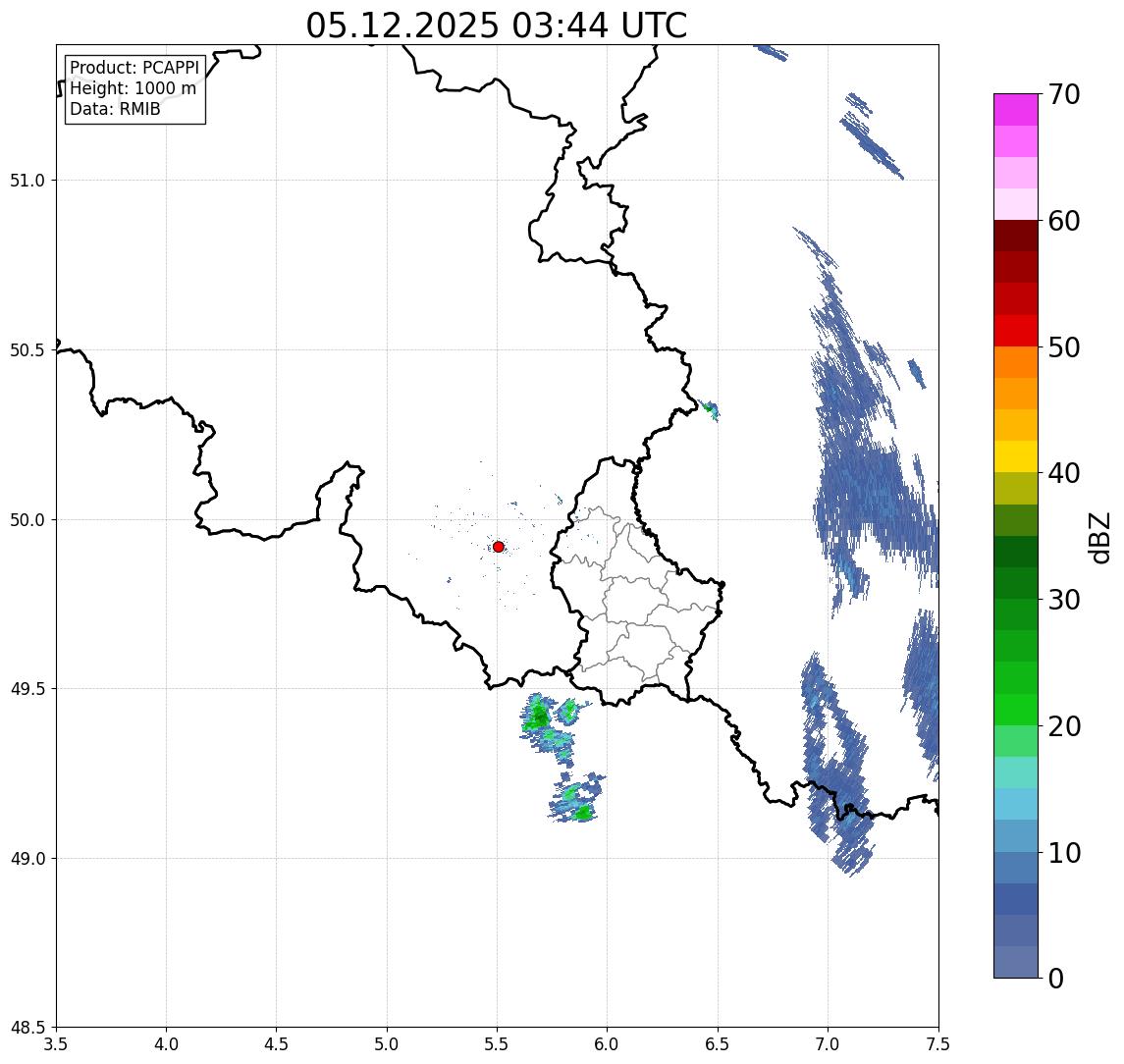Click the y-axis latitude label 50.5
Image resolution: width=1124 pixels, height=1064 pixels.
click(x=27, y=350)
